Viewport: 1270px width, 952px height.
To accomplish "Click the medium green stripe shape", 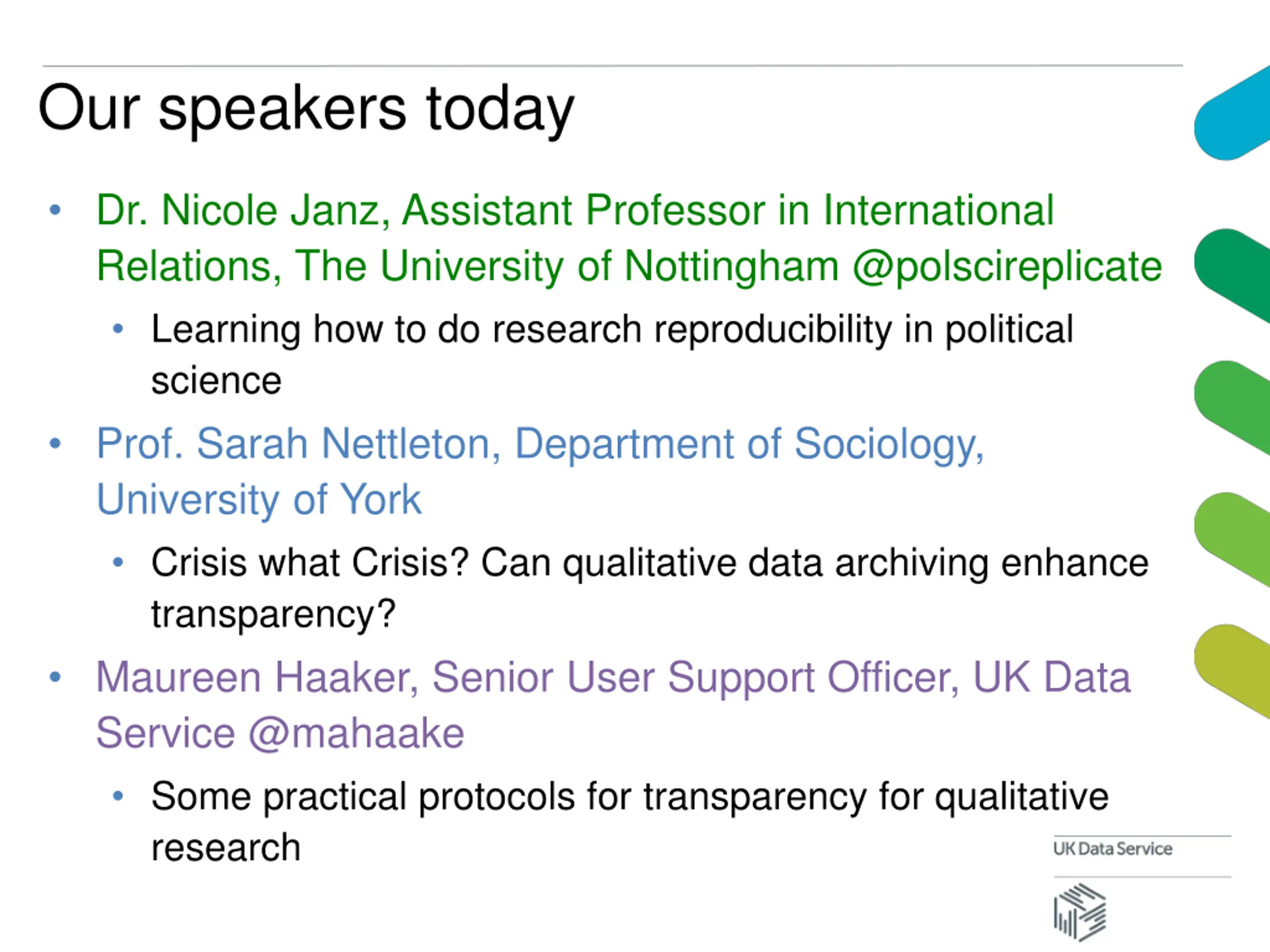I will [x=1232, y=408].
